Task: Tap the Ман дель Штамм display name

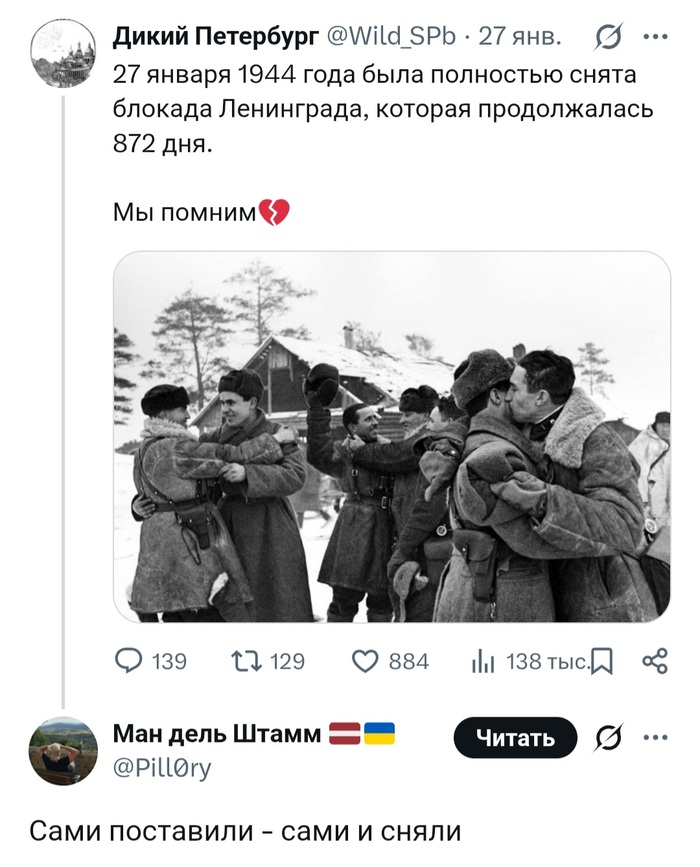Action: tap(217, 735)
